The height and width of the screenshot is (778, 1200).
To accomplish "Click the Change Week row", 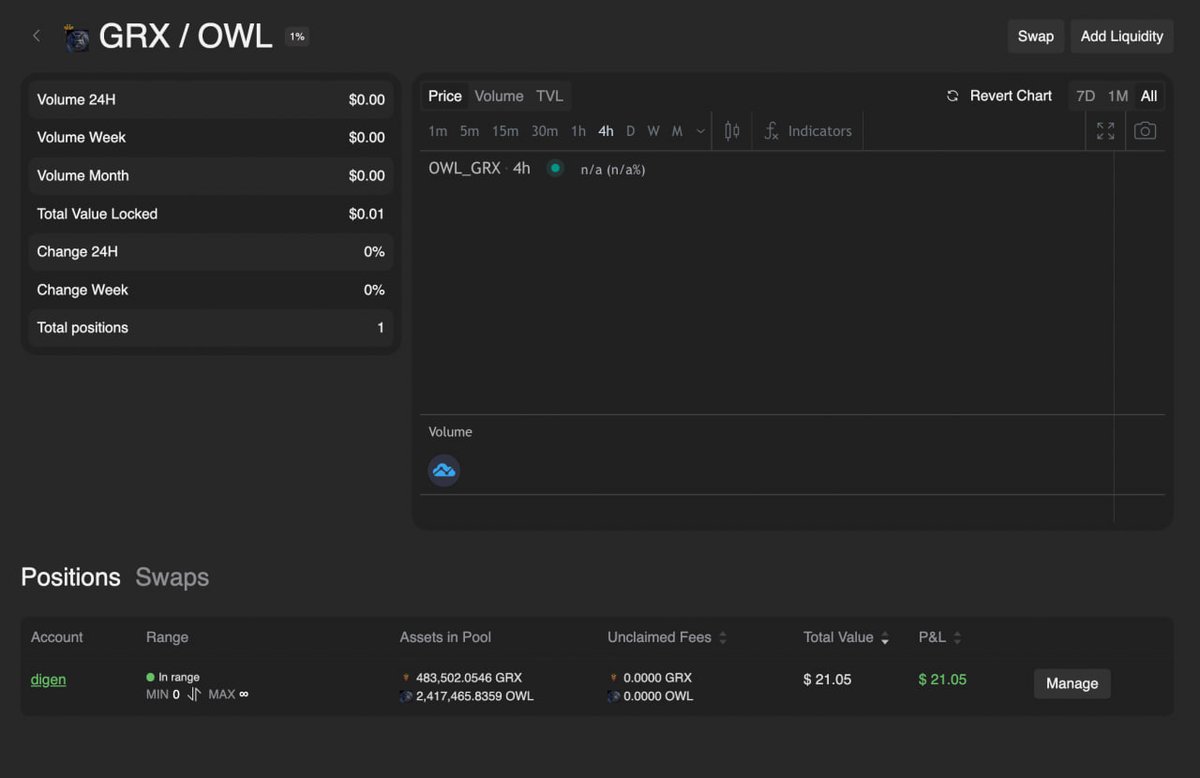I will (x=211, y=290).
